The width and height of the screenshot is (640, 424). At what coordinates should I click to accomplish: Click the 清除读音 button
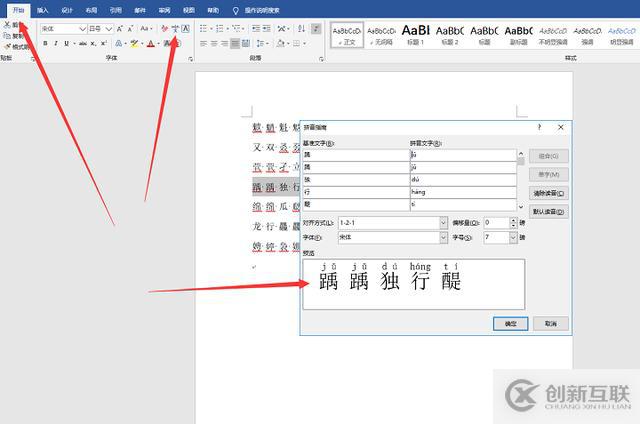click(x=549, y=193)
